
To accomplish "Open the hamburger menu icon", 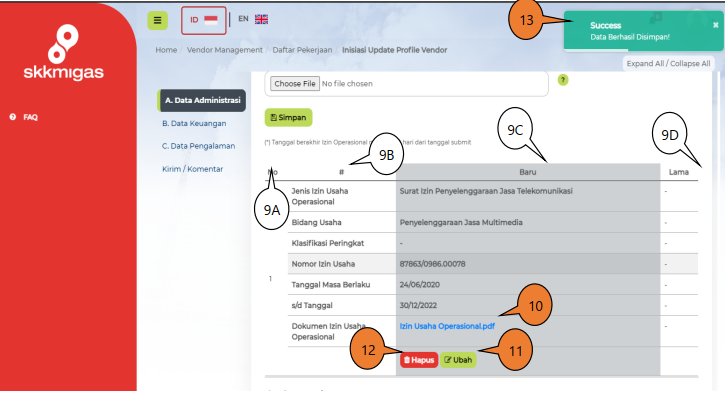I will point(157,20).
